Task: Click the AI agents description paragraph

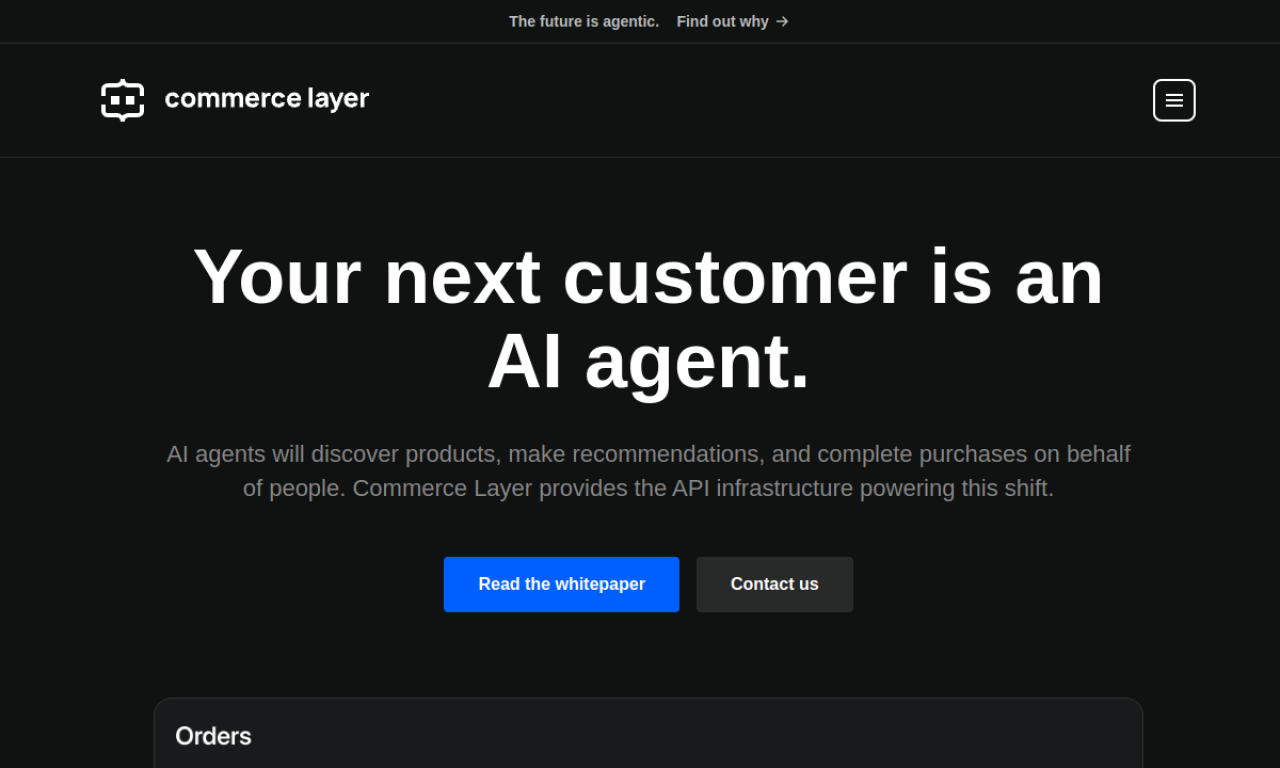Action: coord(648,470)
